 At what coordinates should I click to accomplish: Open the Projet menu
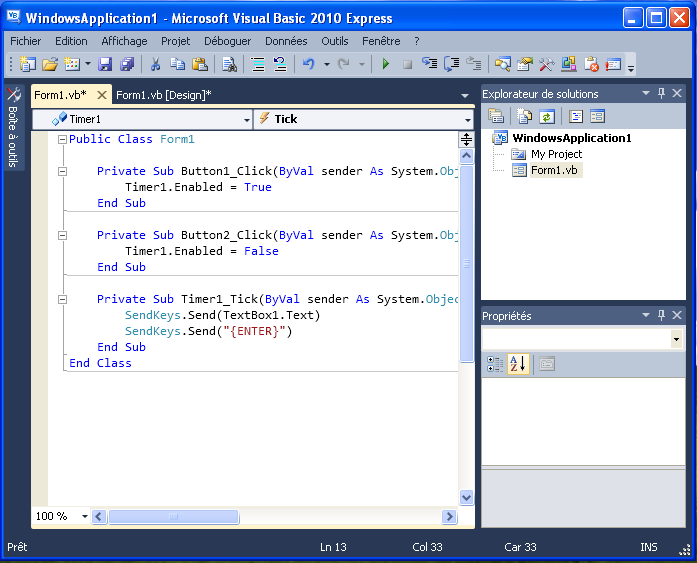click(x=176, y=41)
